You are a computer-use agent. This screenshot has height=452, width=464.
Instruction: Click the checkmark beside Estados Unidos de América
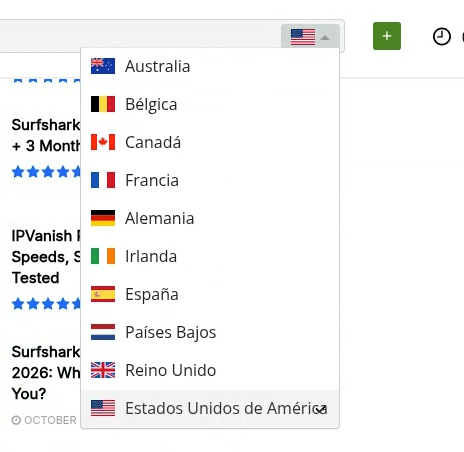tap(321, 409)
